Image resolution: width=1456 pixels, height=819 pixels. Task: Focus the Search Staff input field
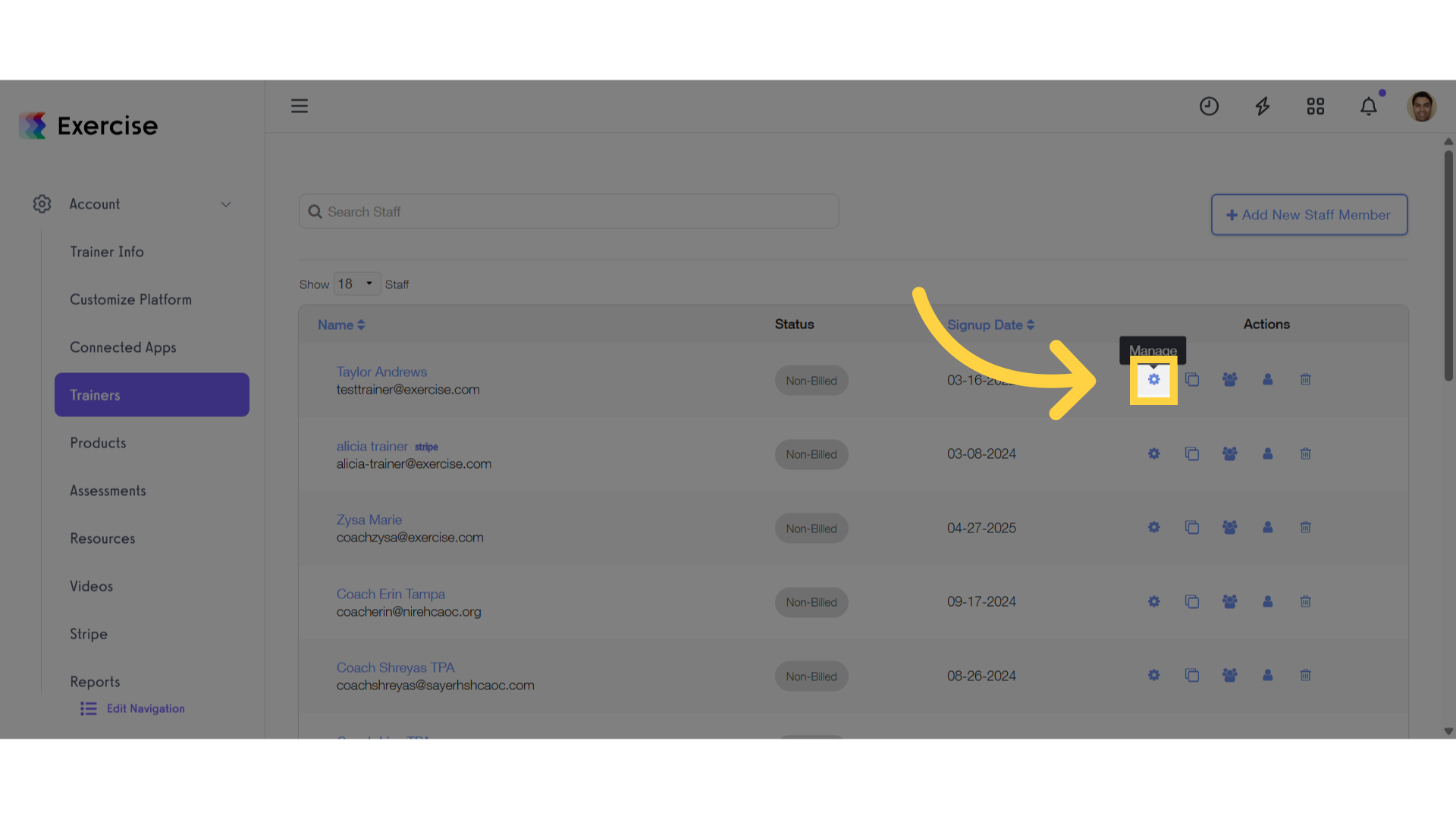pos(569,212)
